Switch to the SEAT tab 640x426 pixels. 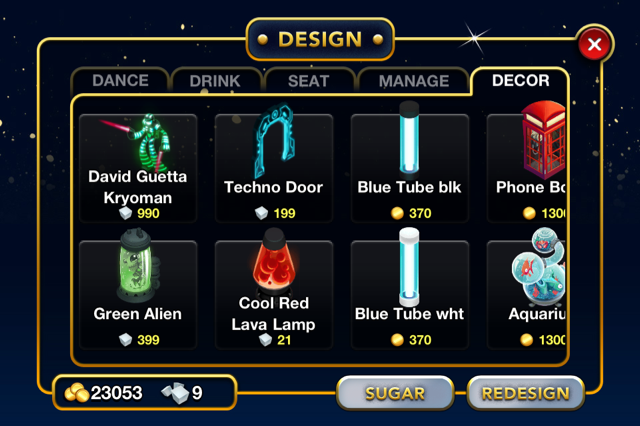click(309, 81)
